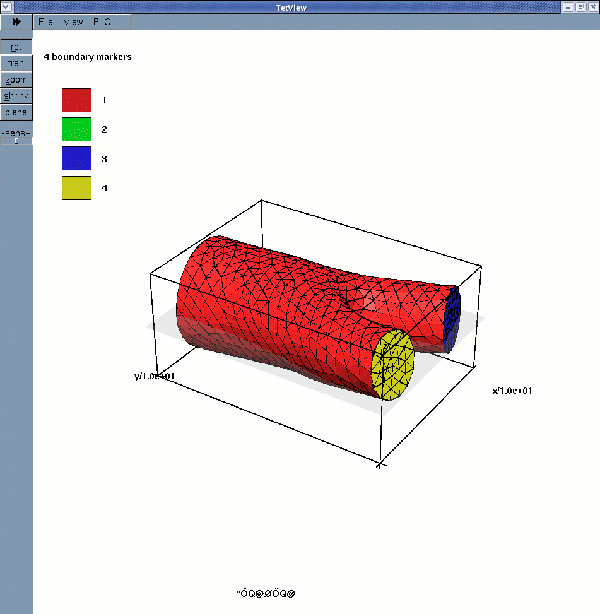Click the small field under the Paras label
The width and height of the screenshot is (600, 614).
click(16, 141)
